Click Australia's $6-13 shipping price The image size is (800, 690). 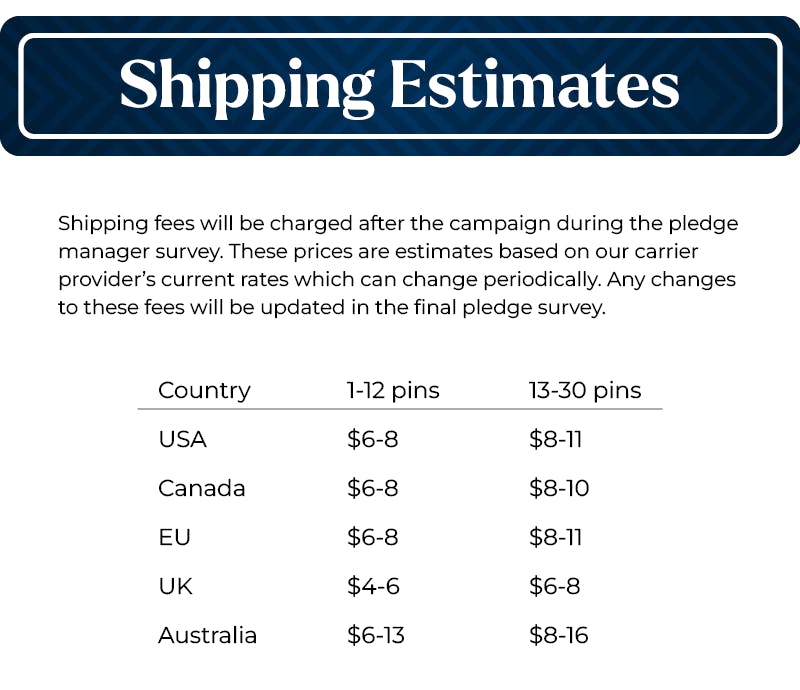pyautogui.click(x=376, y=635)
